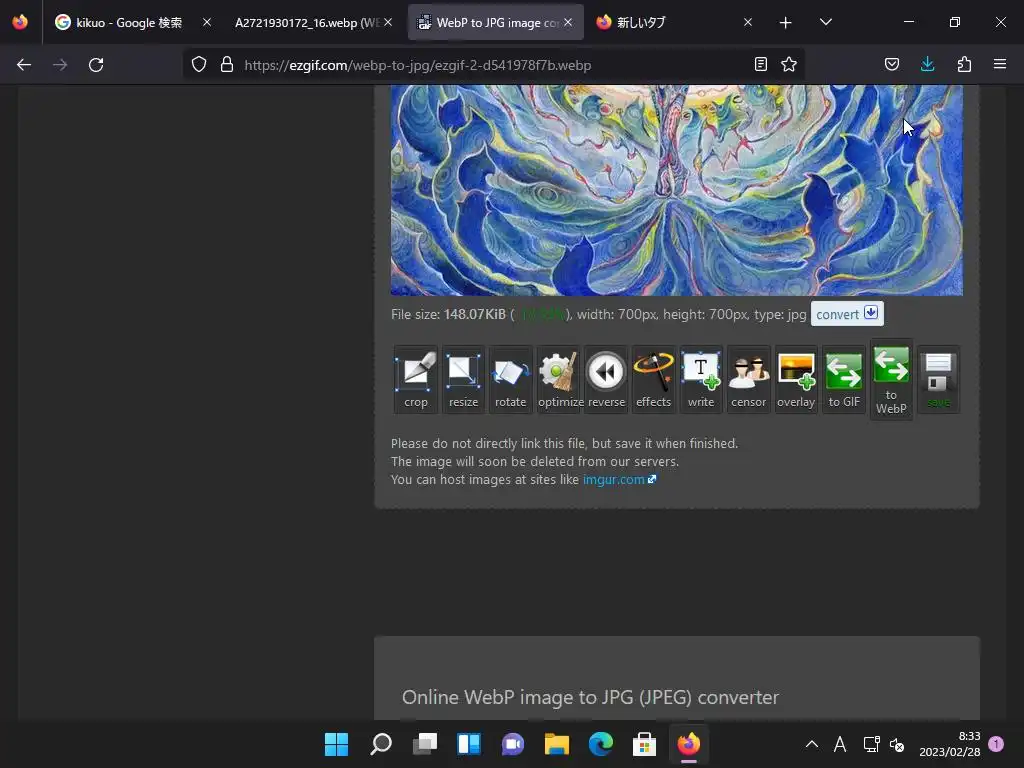1024x768 pixels.
Task: Open the extensions menu
Action: (964, 65)
